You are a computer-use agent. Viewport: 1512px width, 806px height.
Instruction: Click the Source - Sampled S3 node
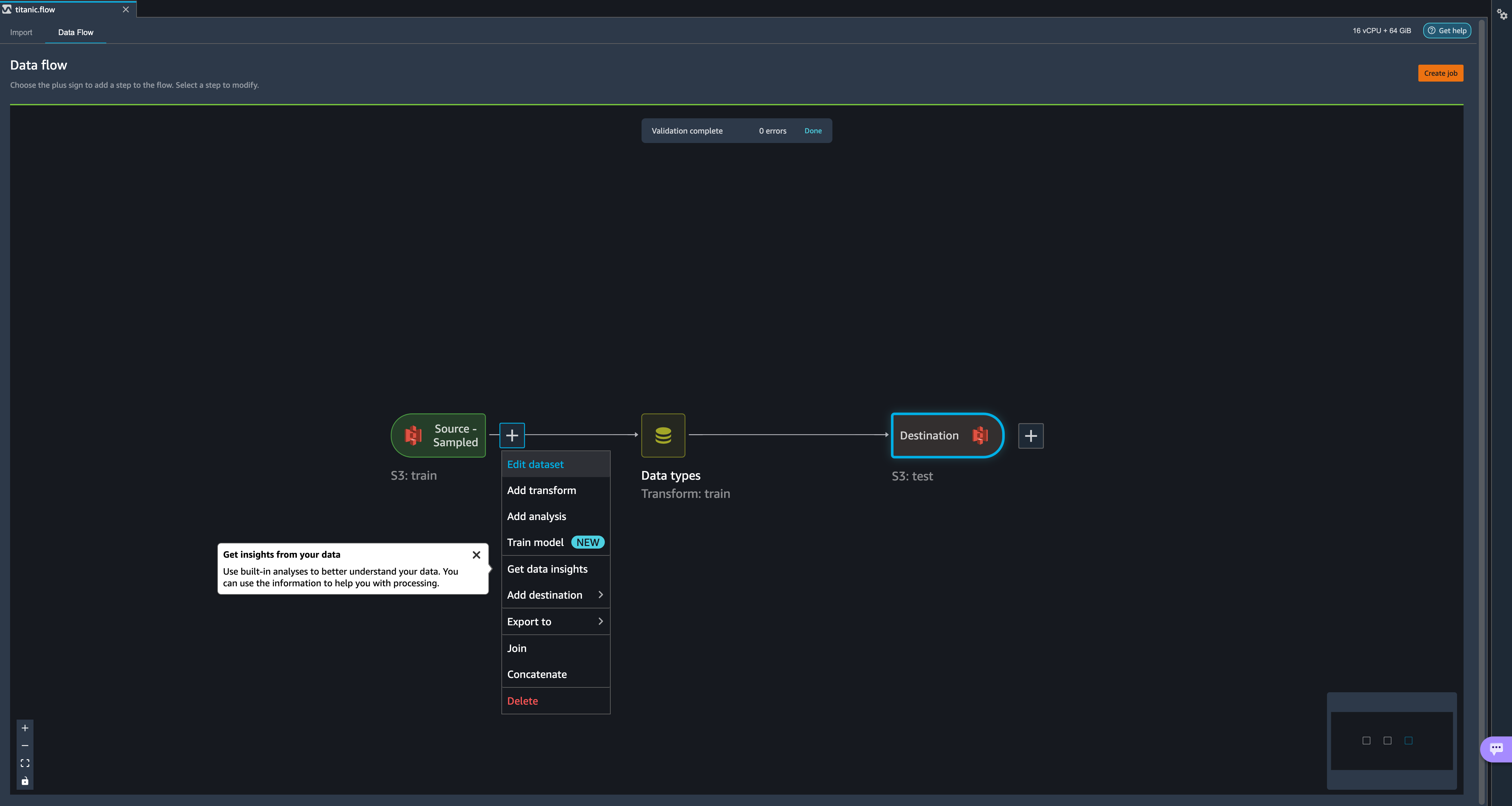point(438,435)
